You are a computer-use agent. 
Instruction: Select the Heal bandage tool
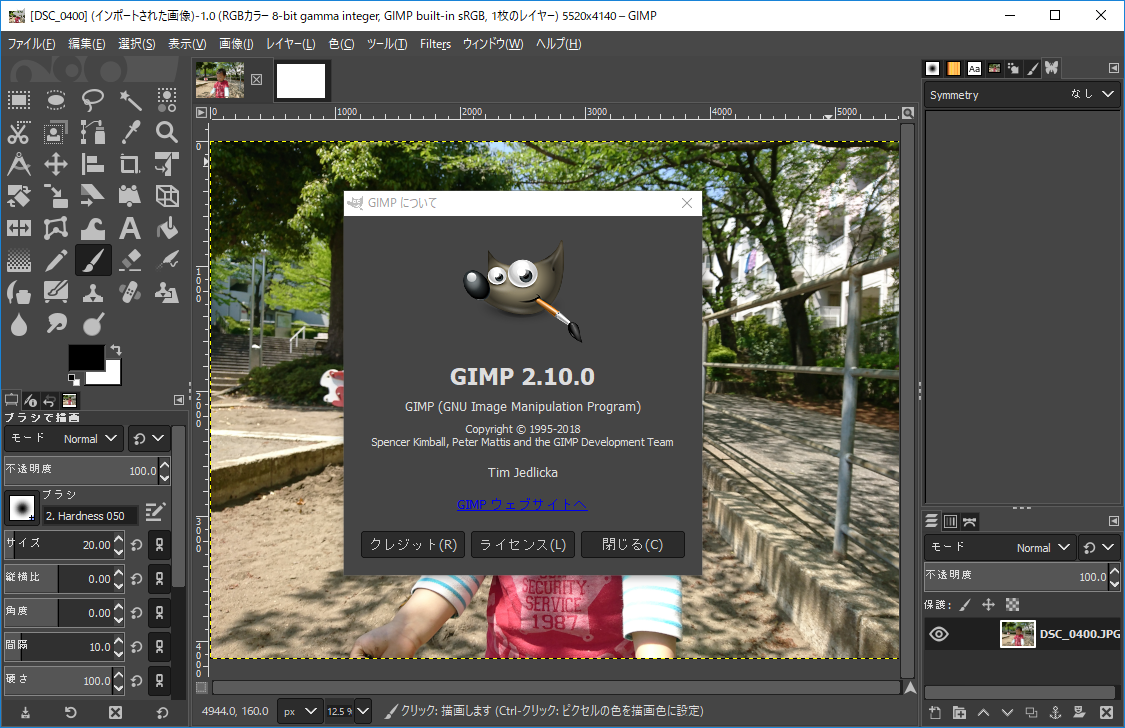click(x=130, y=293)
